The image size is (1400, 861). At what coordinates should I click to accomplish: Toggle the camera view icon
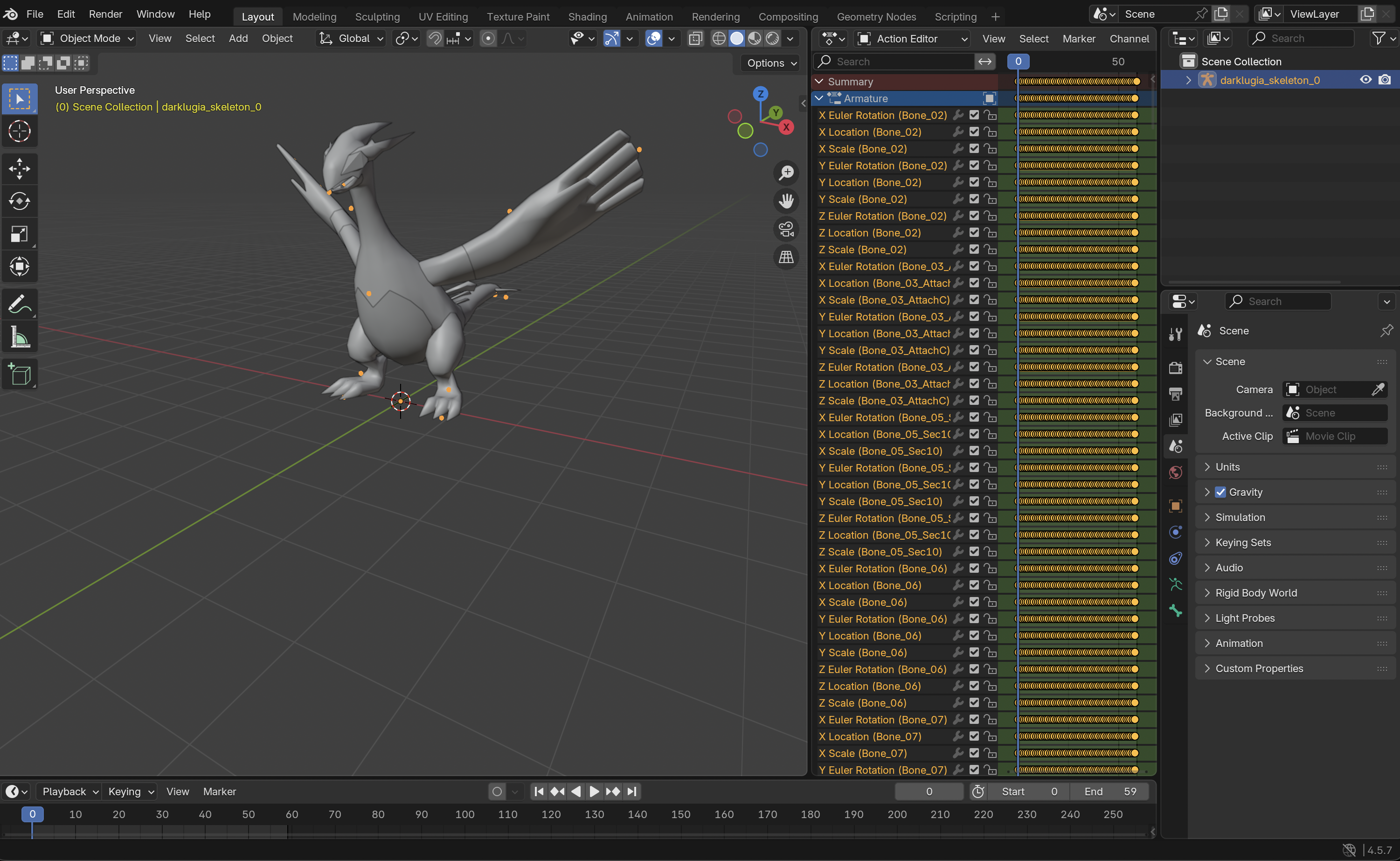(x=786, y=229)
